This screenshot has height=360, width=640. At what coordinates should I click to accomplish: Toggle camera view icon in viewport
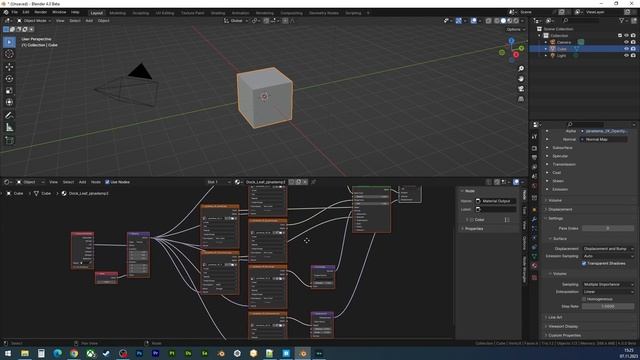click(x=521, y=89)
